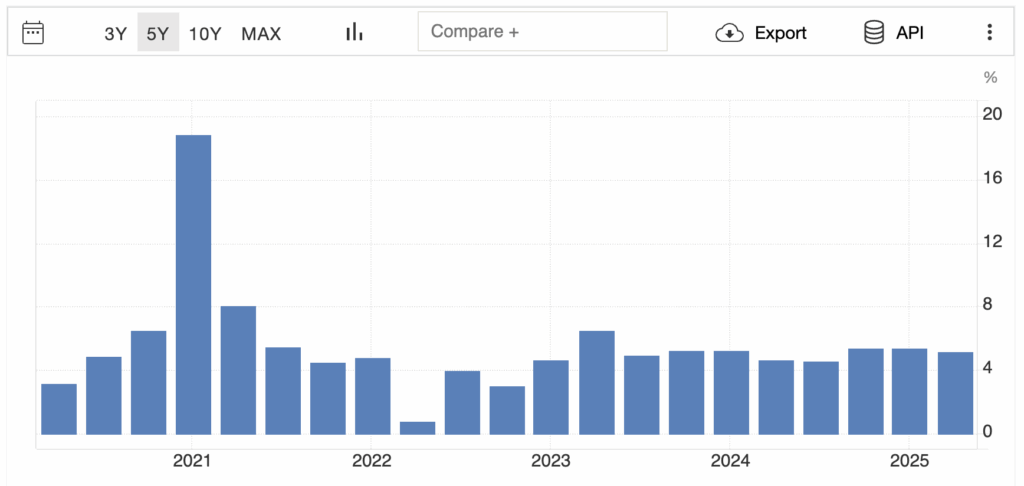Click the last bar on the right
Screen dimensions: 1024x486
tap(955, 393)
